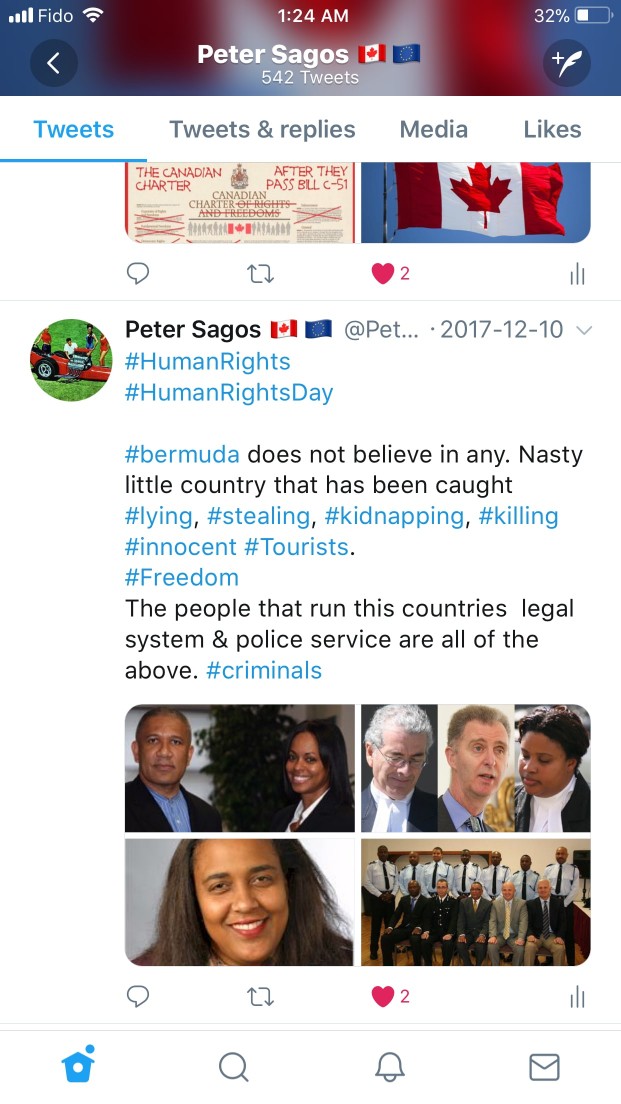View tweet activity for Bermuda tweet
This screenshot has height=1104, width=621.
[577, 996]
